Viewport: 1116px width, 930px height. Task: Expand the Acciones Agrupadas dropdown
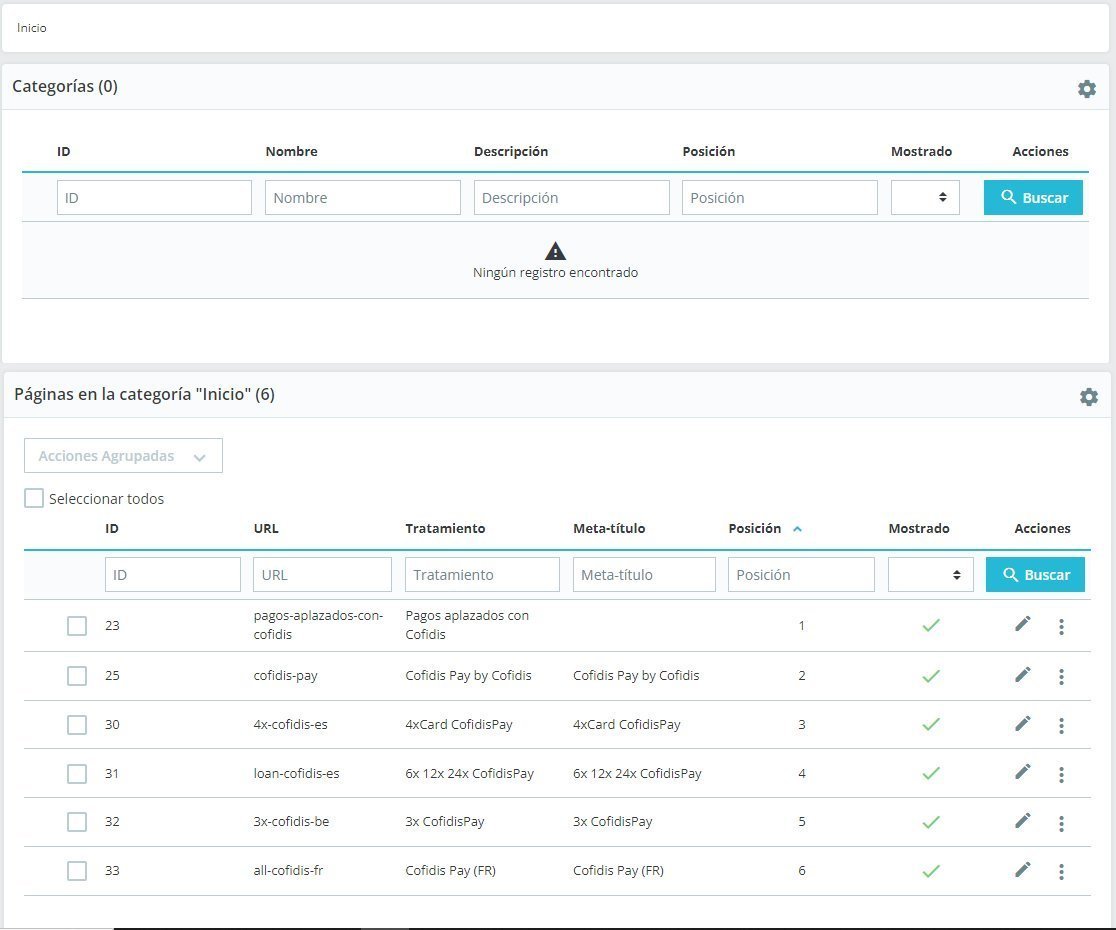(123, 456)
